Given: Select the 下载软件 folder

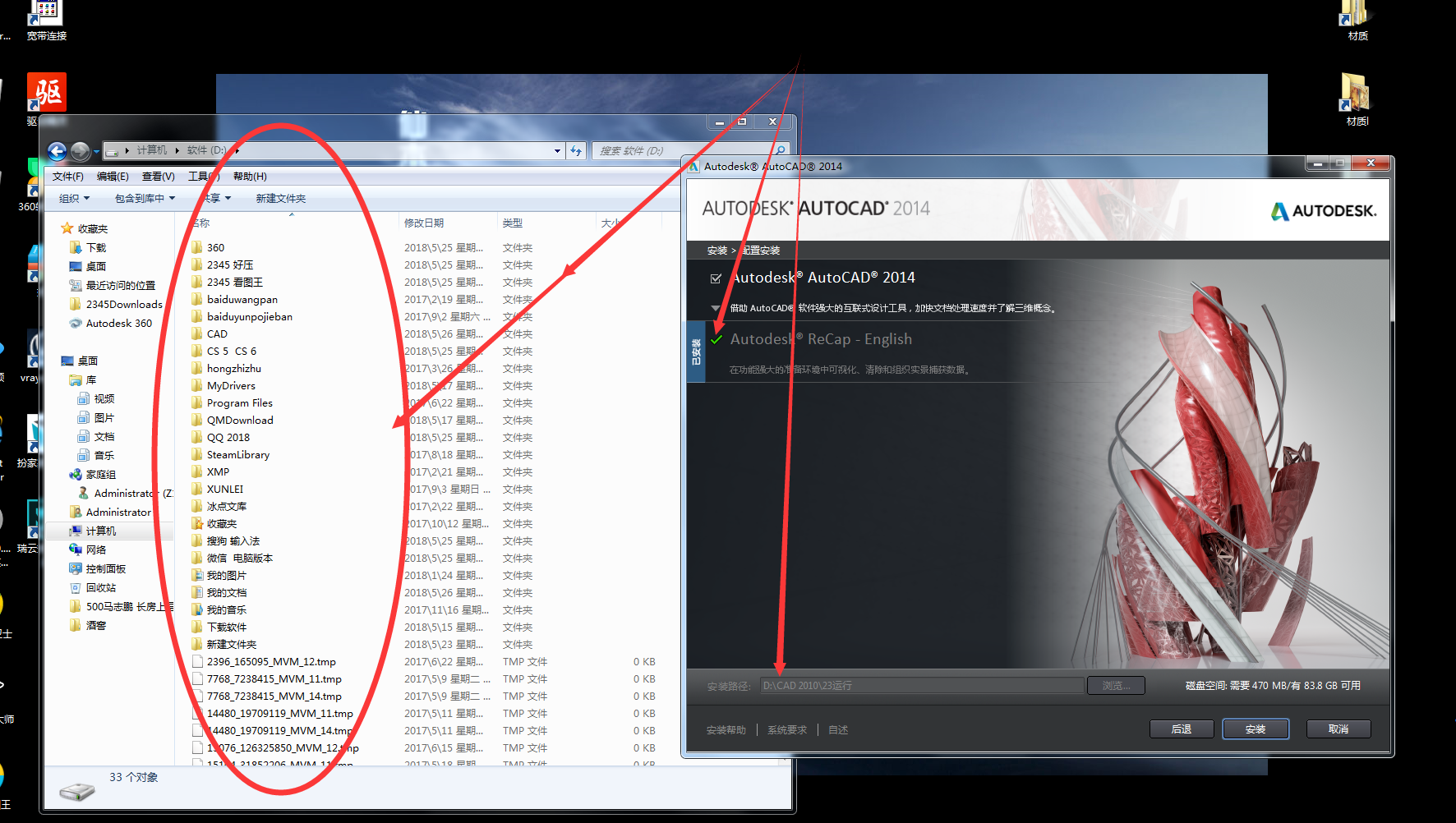Looking at the screenshot, I should click(x=226, y=627).
